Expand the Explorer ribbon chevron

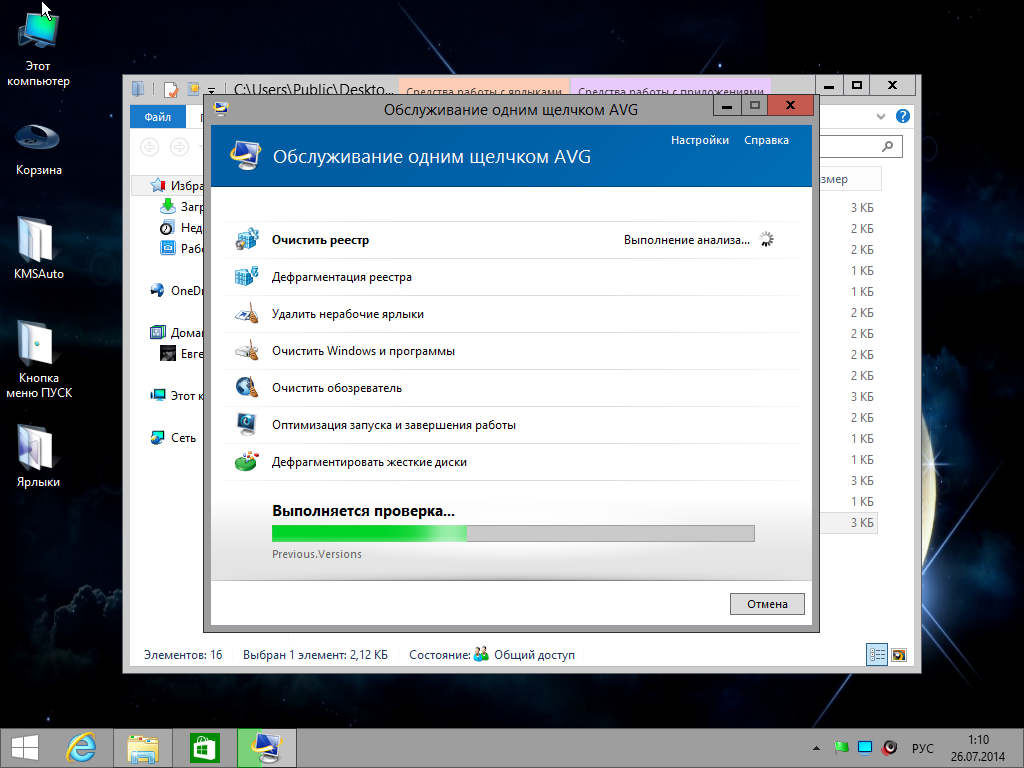pyautogui.click(x=880, y=116)
